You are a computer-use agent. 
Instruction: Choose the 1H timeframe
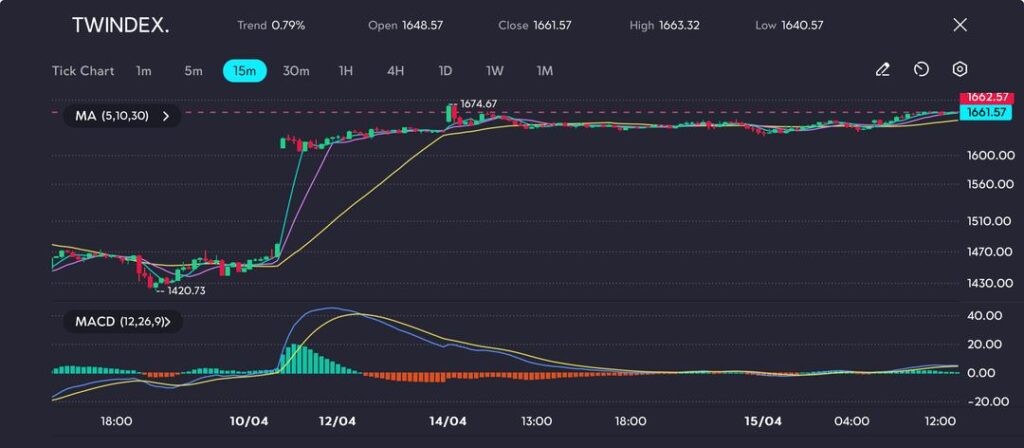pyautogui.click(x=346, y=71)
